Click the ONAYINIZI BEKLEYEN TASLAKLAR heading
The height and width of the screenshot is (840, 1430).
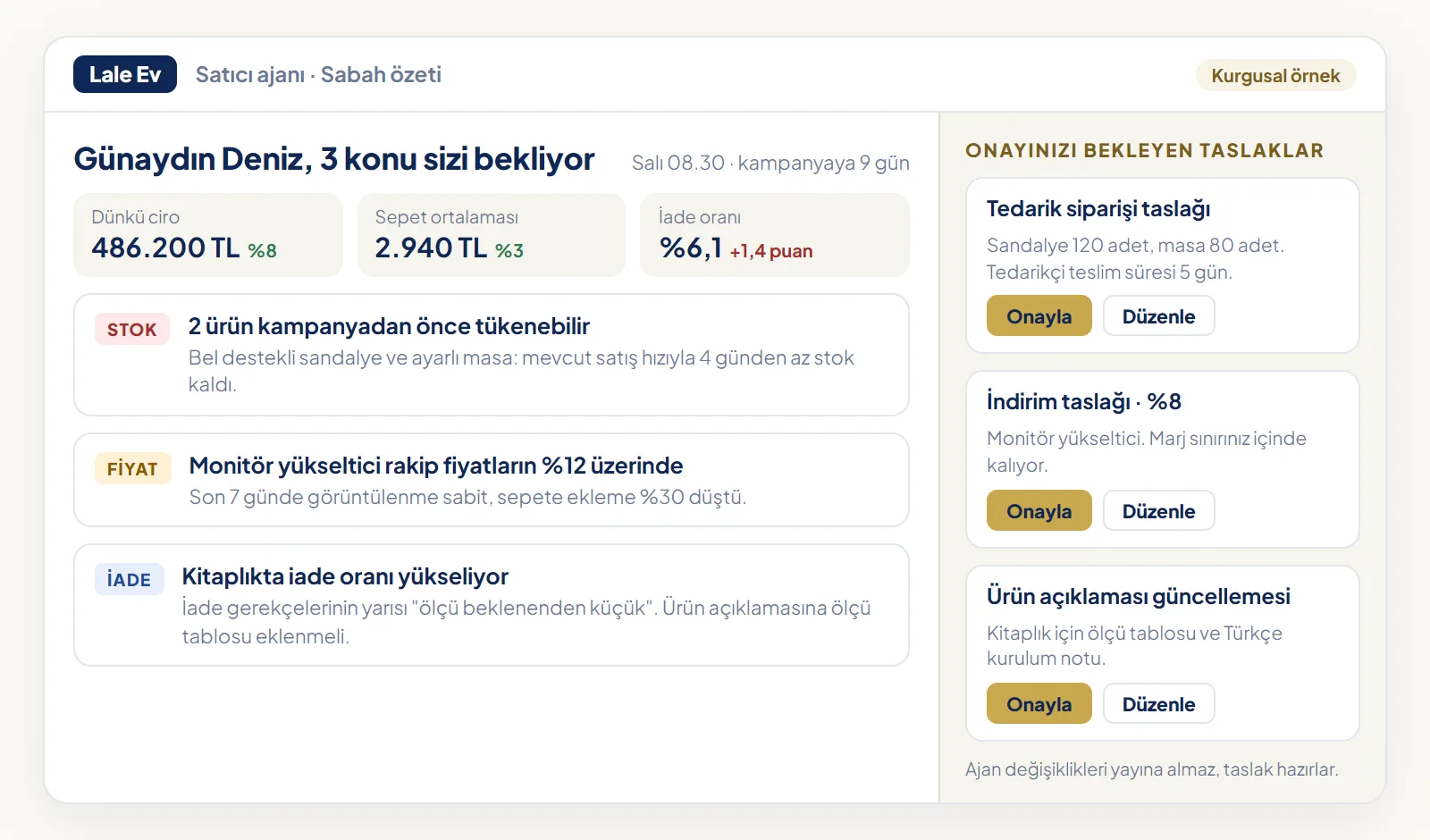[x=1145, y=151]
